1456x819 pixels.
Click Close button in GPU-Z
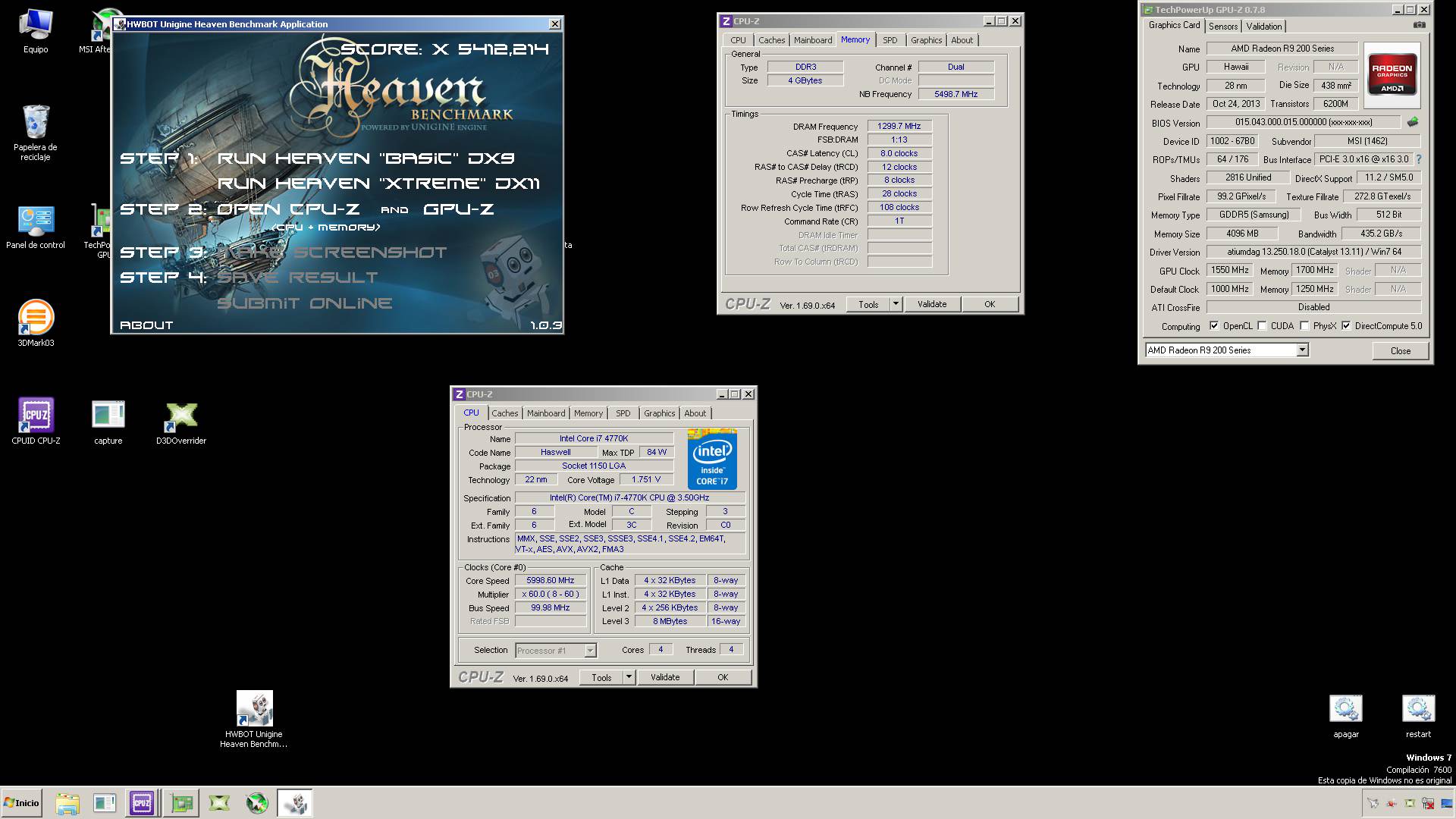[1401, 350]
